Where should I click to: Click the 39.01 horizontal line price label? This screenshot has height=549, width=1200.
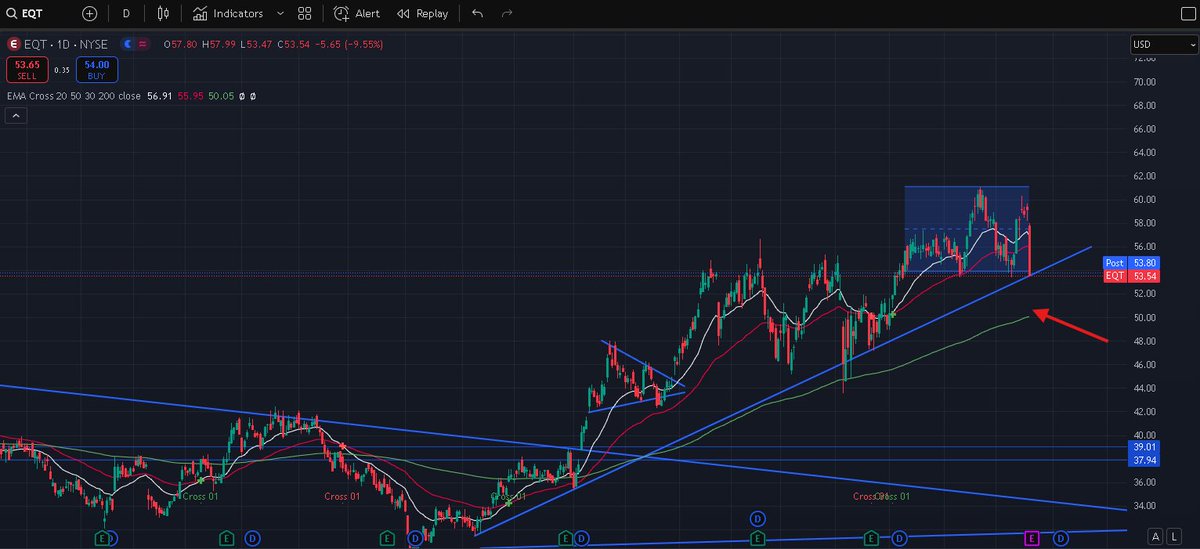pyautogui.click(x=1143, y=447)
